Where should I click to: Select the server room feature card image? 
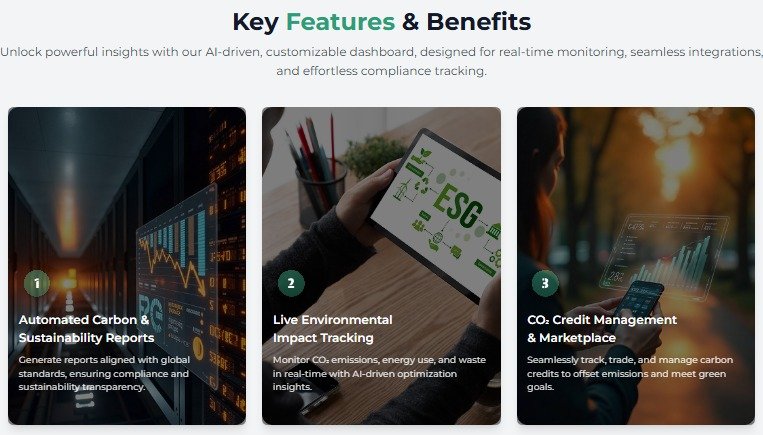(127, 266)
